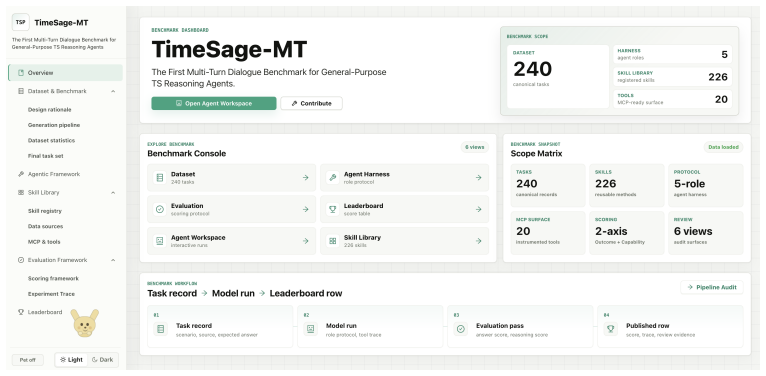Click the Pipeline Audit button
The width and height of the screenshot is (766, 376).
pos(712,288)
